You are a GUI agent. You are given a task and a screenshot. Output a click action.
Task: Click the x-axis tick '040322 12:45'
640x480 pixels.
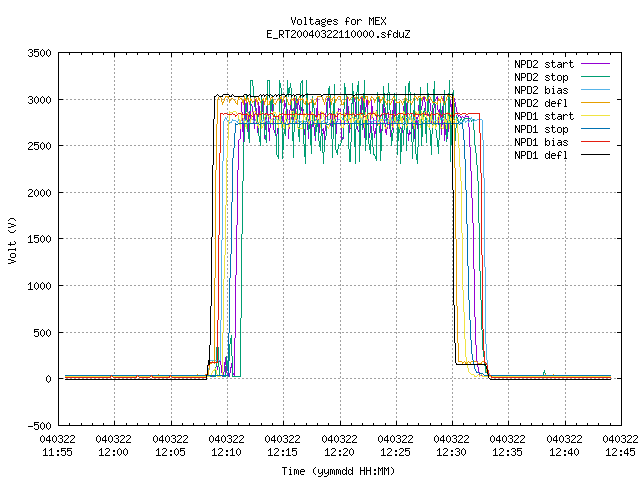point(620,446)
